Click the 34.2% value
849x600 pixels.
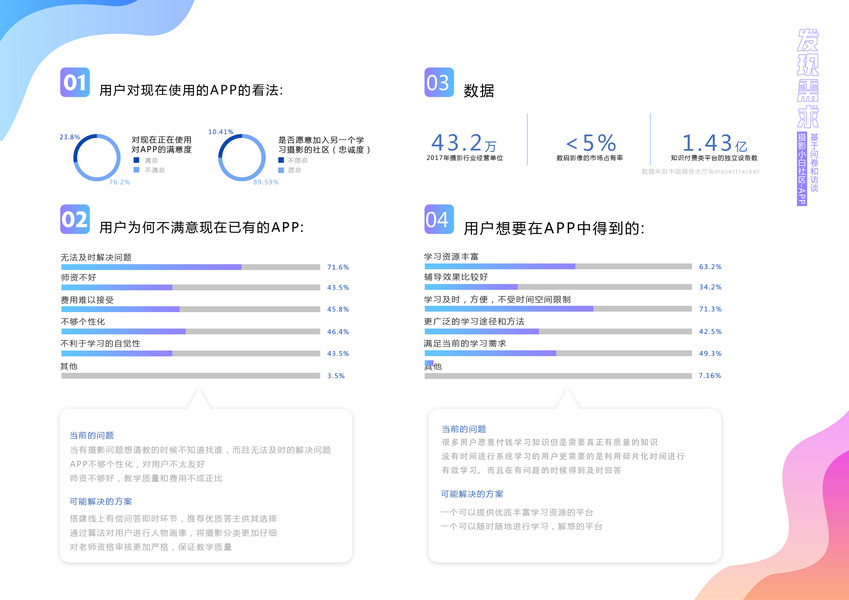[710, 287]
